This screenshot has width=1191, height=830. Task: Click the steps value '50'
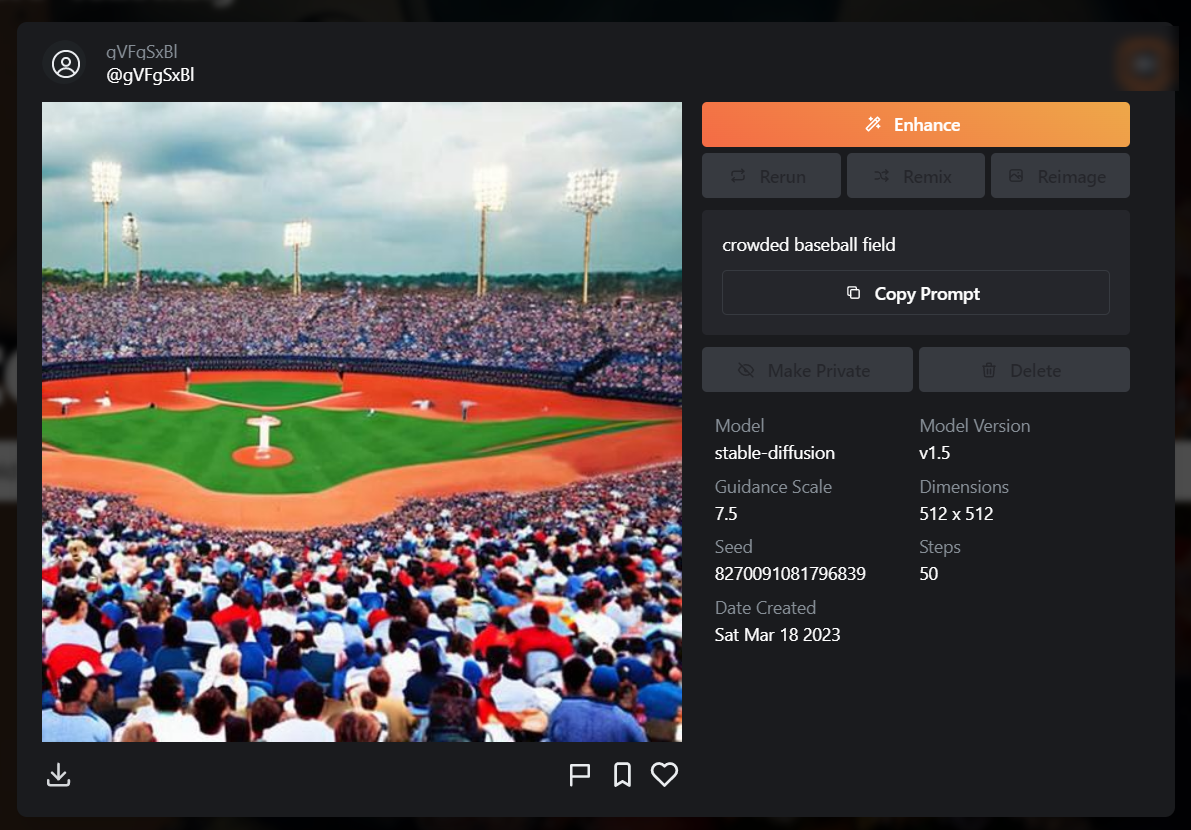tap(928, 574)
